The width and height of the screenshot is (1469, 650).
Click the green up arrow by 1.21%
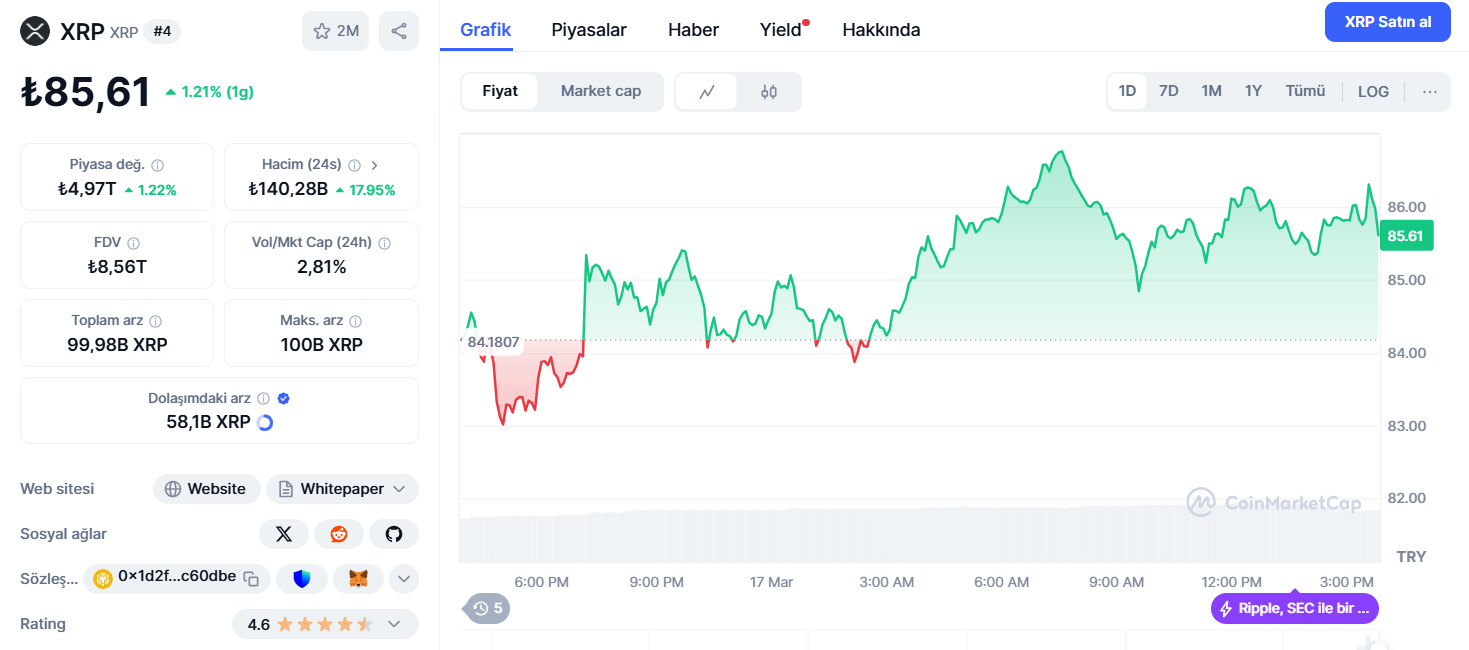(x=171, y=92)
